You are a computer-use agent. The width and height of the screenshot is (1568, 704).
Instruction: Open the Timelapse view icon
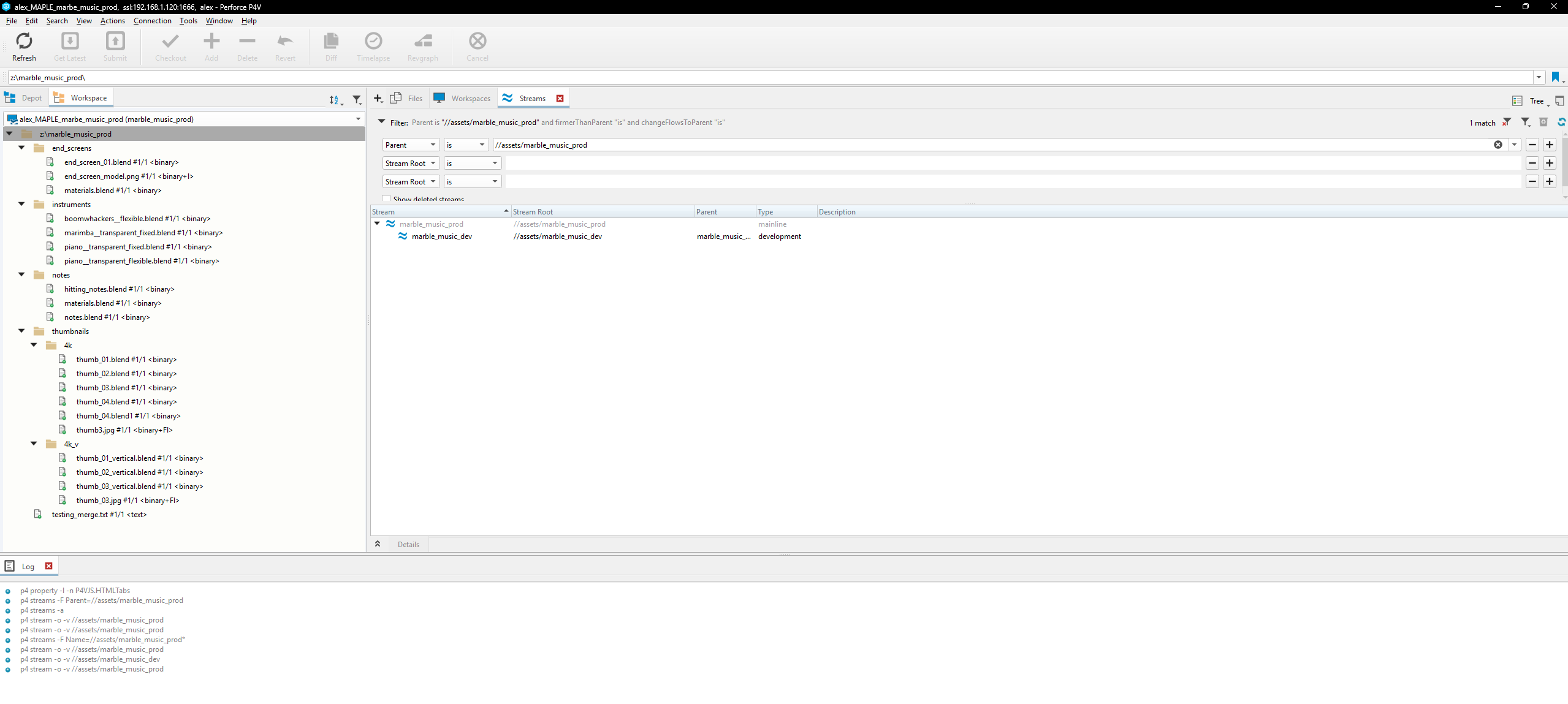373,46
